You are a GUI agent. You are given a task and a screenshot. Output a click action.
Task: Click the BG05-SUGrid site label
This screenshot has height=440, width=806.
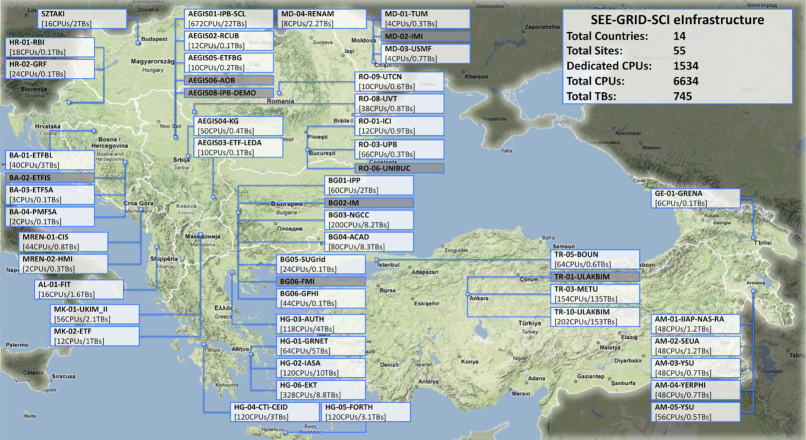321,264
